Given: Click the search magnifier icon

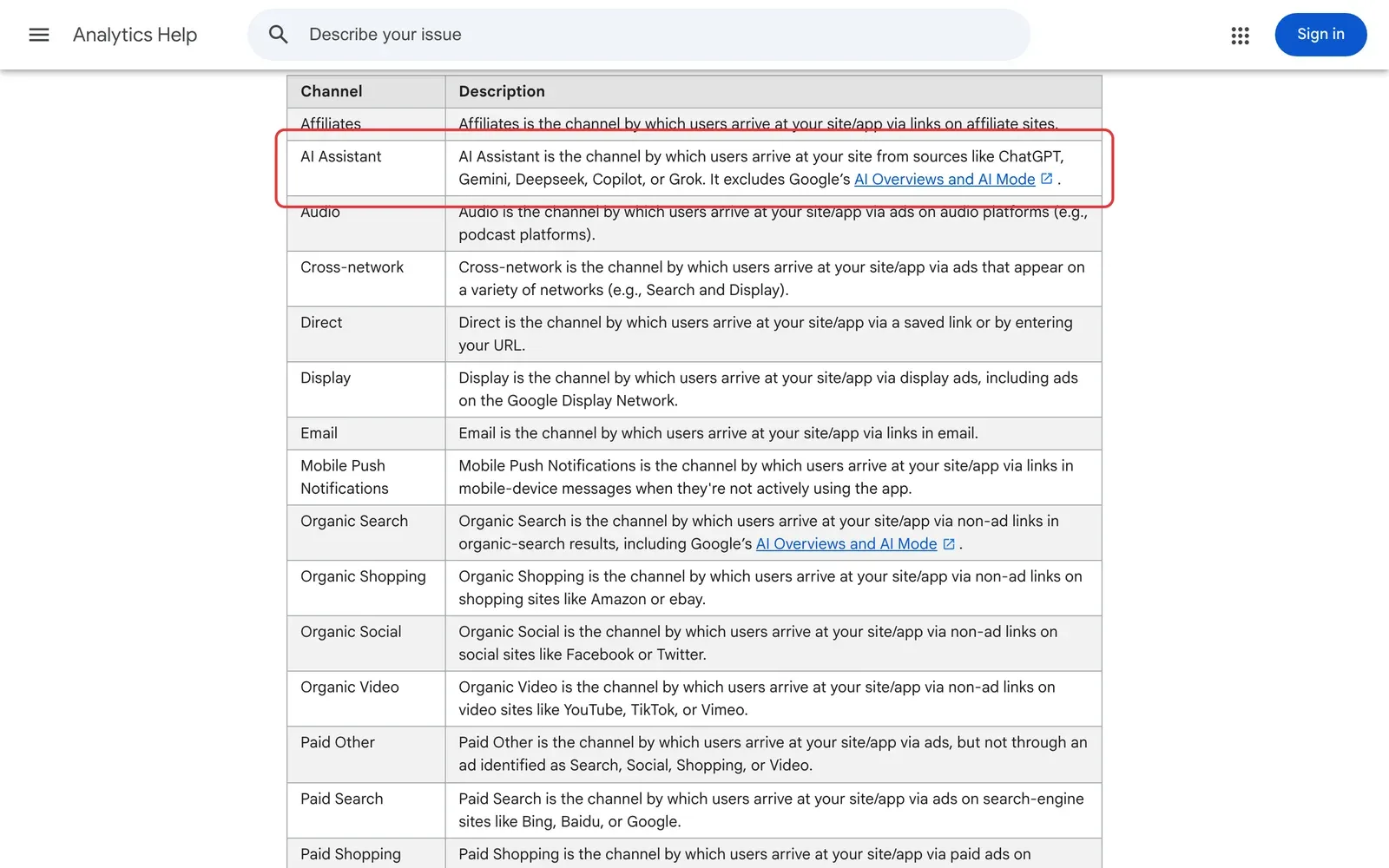Looking at the screenshot, I should click(x=278, y=35).
